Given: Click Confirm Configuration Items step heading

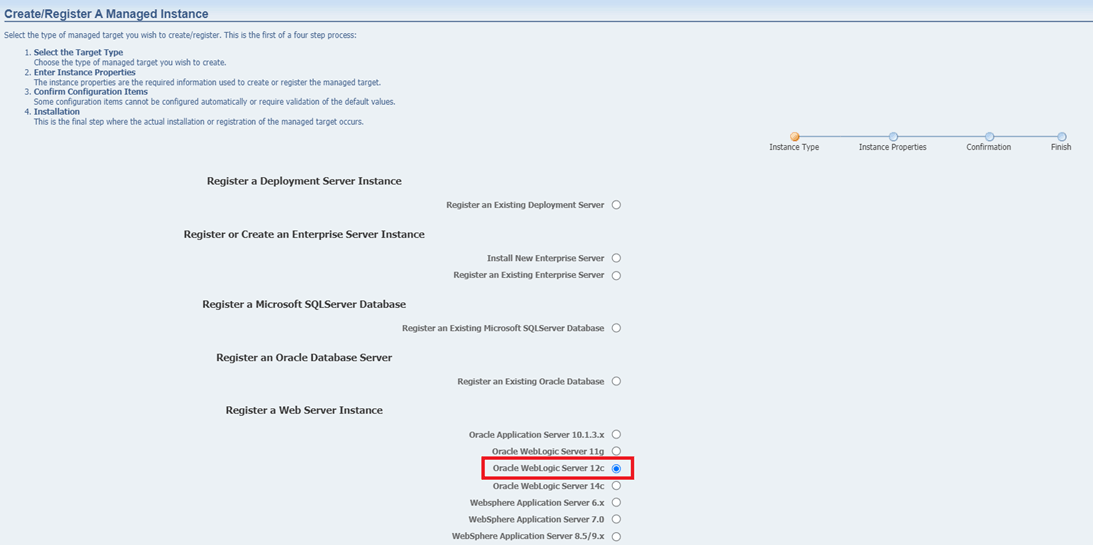Looking at the screenshot, I should pos(91,91).
